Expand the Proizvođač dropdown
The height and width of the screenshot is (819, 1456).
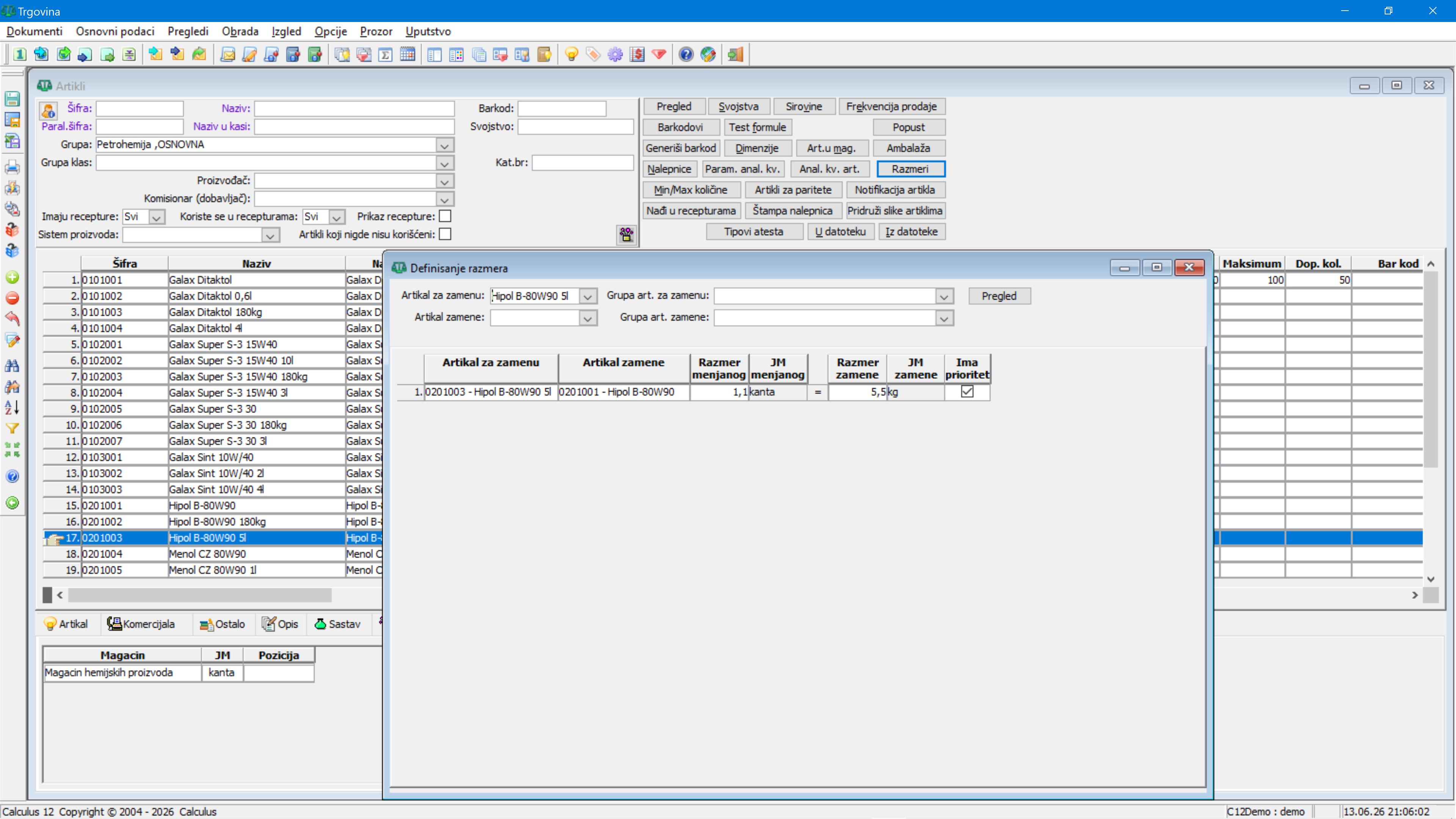point(445,182)
